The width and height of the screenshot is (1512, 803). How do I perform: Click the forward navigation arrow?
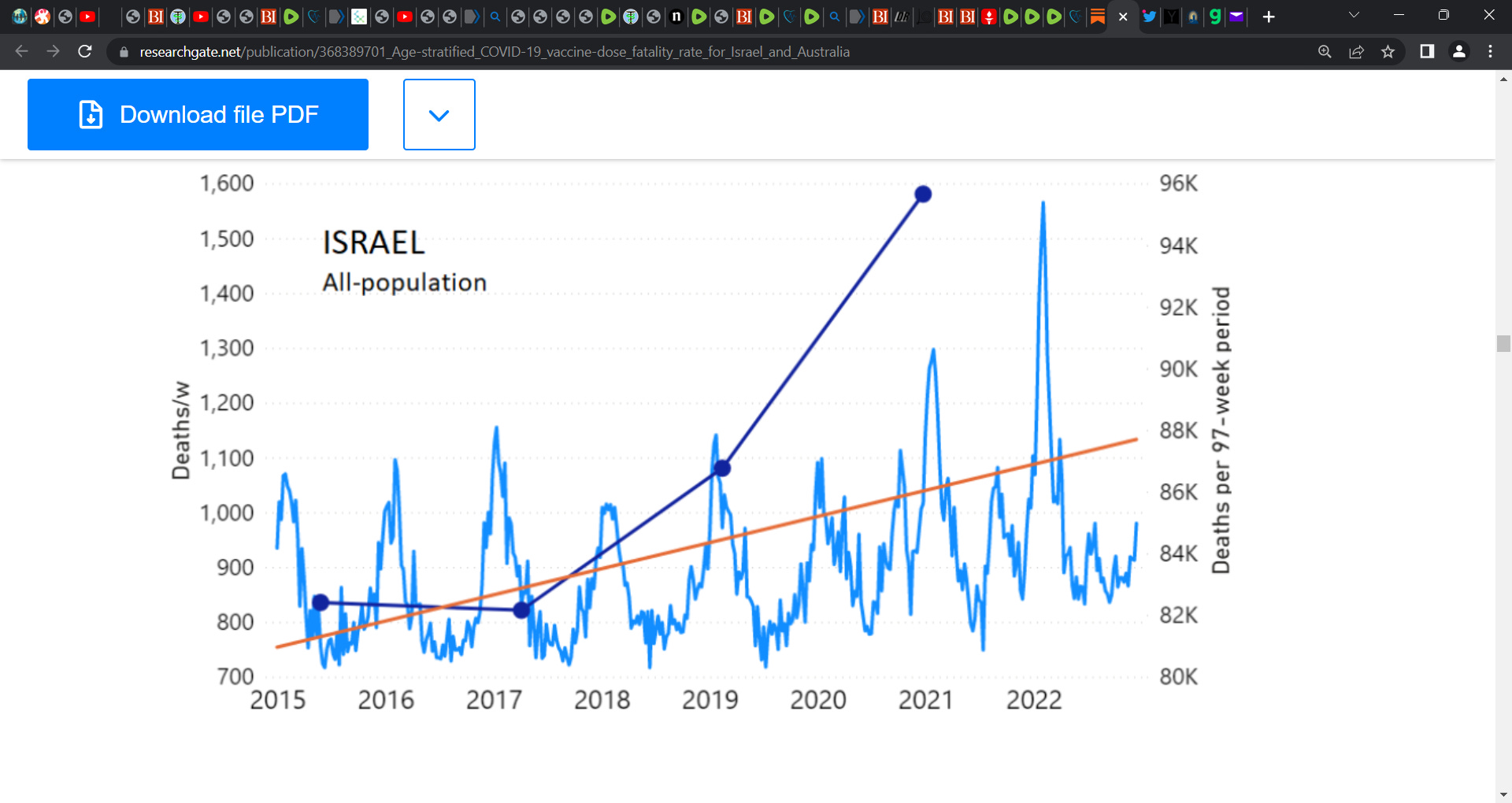coord(53,51)
